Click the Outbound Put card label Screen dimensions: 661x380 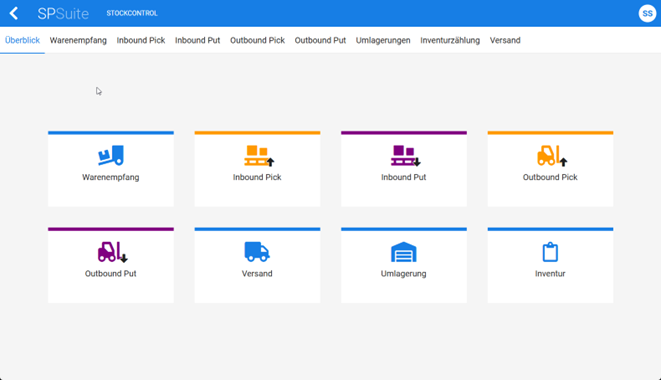110,273
